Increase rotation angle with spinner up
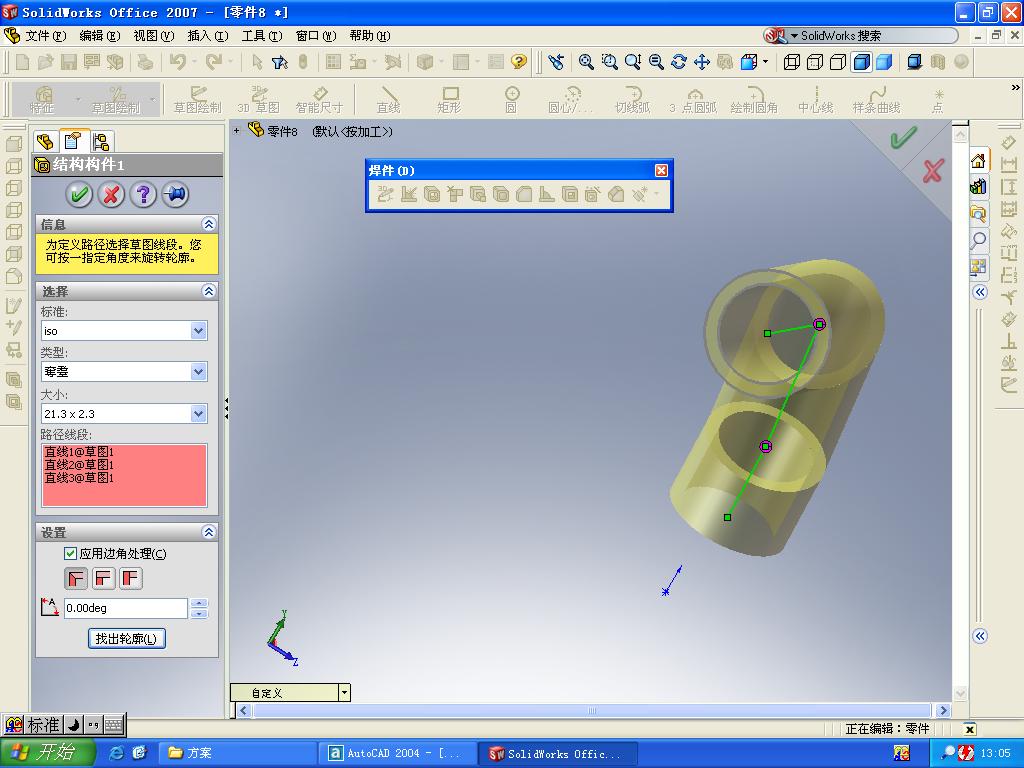Screen dimensions: 1024x768 pyautogui.click(x=200, y=603)
